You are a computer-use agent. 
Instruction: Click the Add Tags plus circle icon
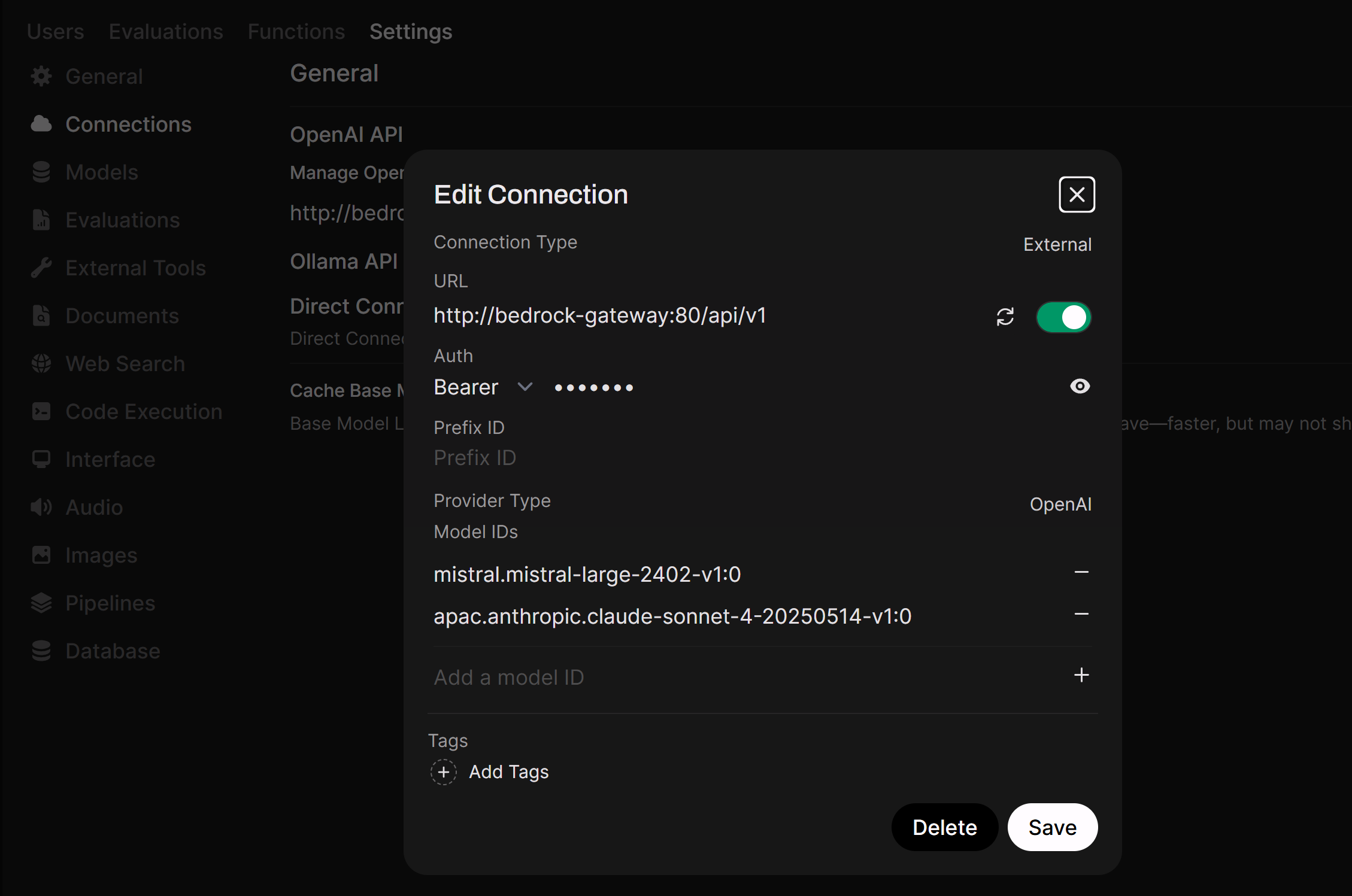(444, 772)
